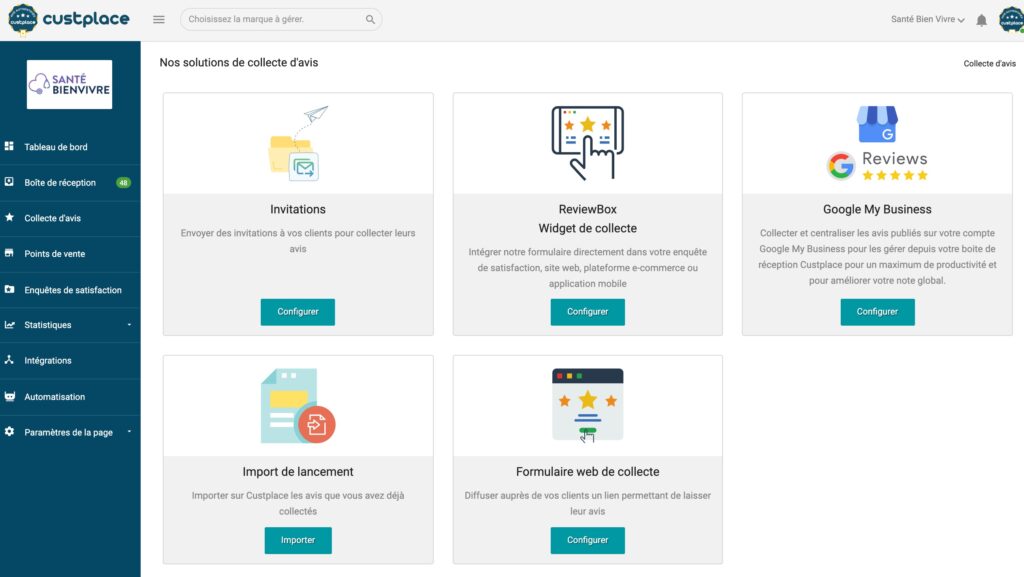Expand the Statistiques submenu chevron

click(x=130, y=325)
